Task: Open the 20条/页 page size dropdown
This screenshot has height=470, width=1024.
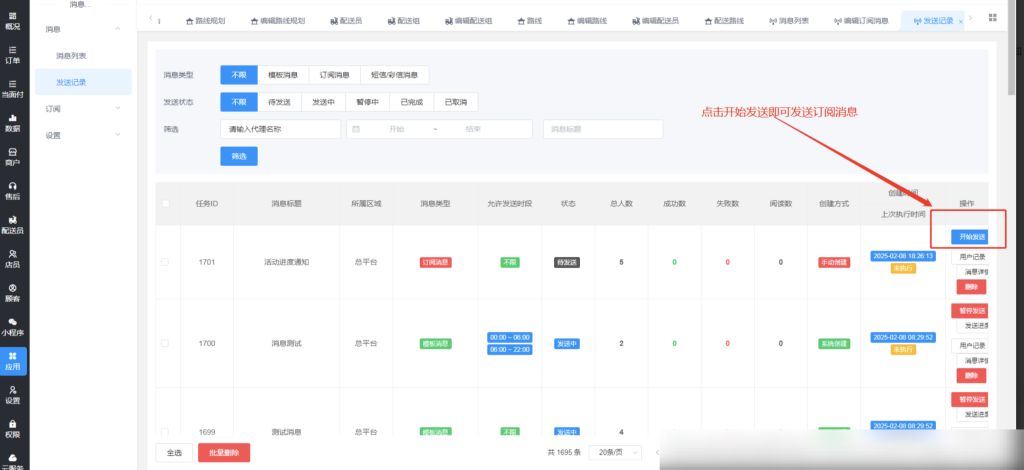Action: 615,452
